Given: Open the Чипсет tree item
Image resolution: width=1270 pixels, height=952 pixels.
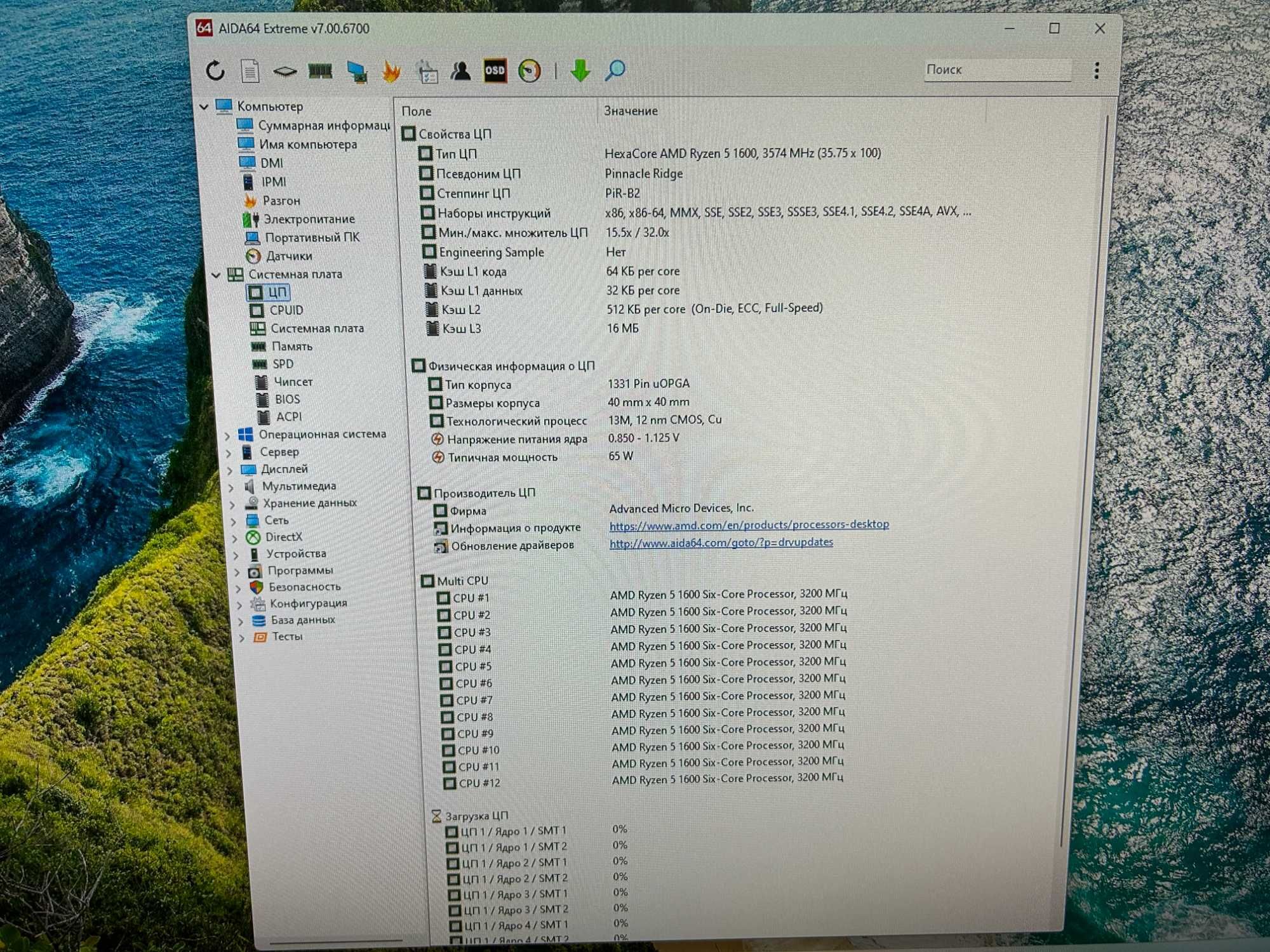Looking at the screenshot, I should 284,382.
